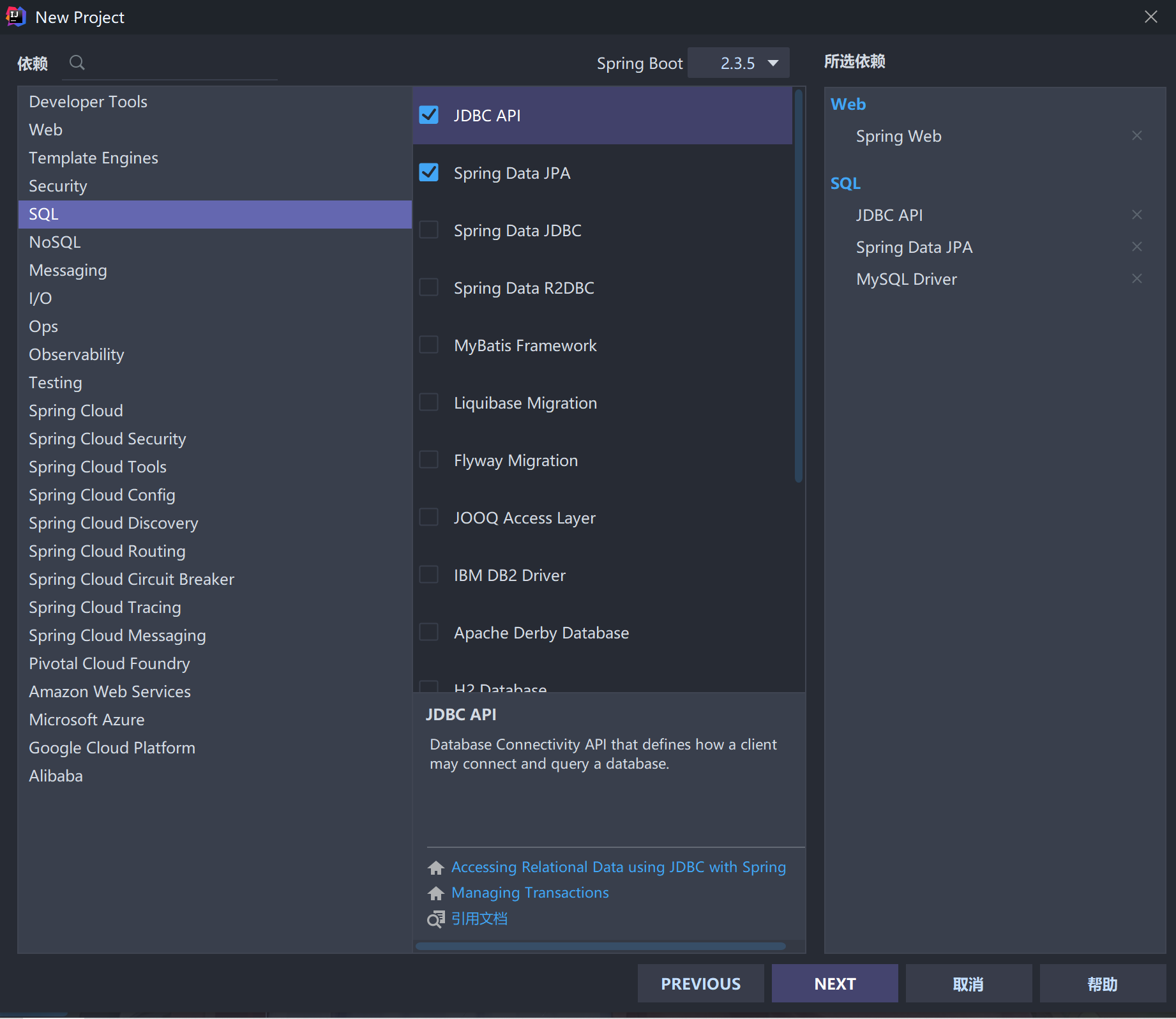Check the Apache Derby Database checkbox
The height and width of the screenshot is (1019, 1176).
429,632
